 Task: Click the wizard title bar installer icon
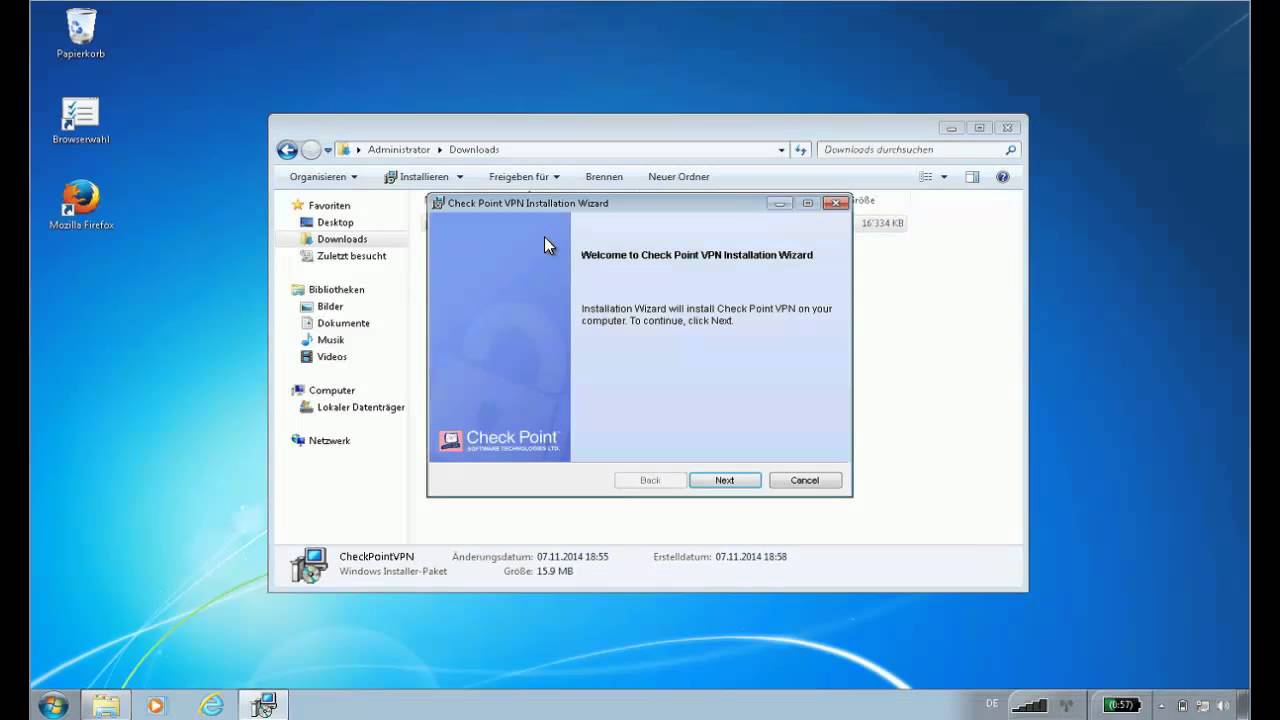click(438, 203)
